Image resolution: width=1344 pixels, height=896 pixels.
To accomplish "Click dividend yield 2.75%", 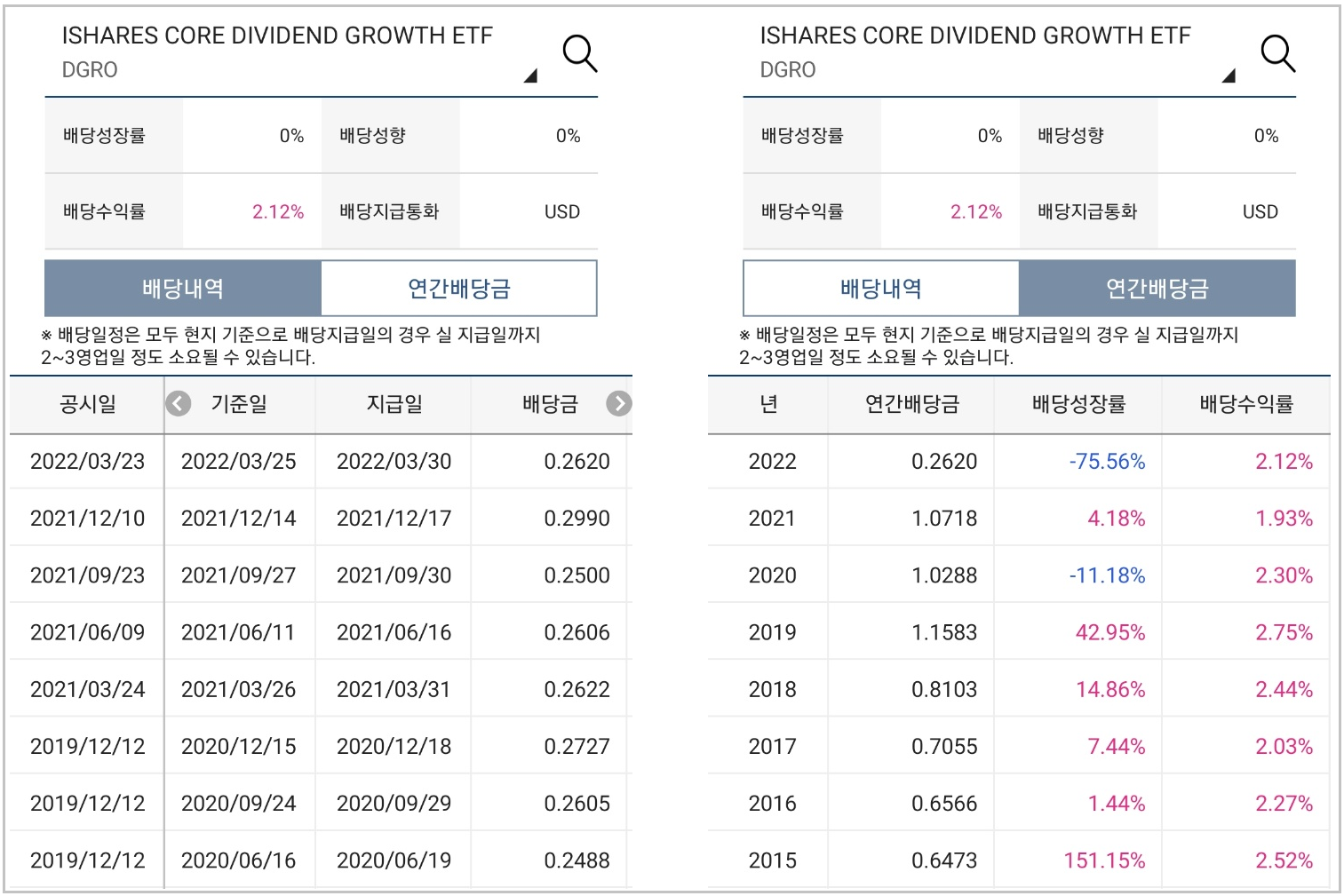I will click(1284, 632).
